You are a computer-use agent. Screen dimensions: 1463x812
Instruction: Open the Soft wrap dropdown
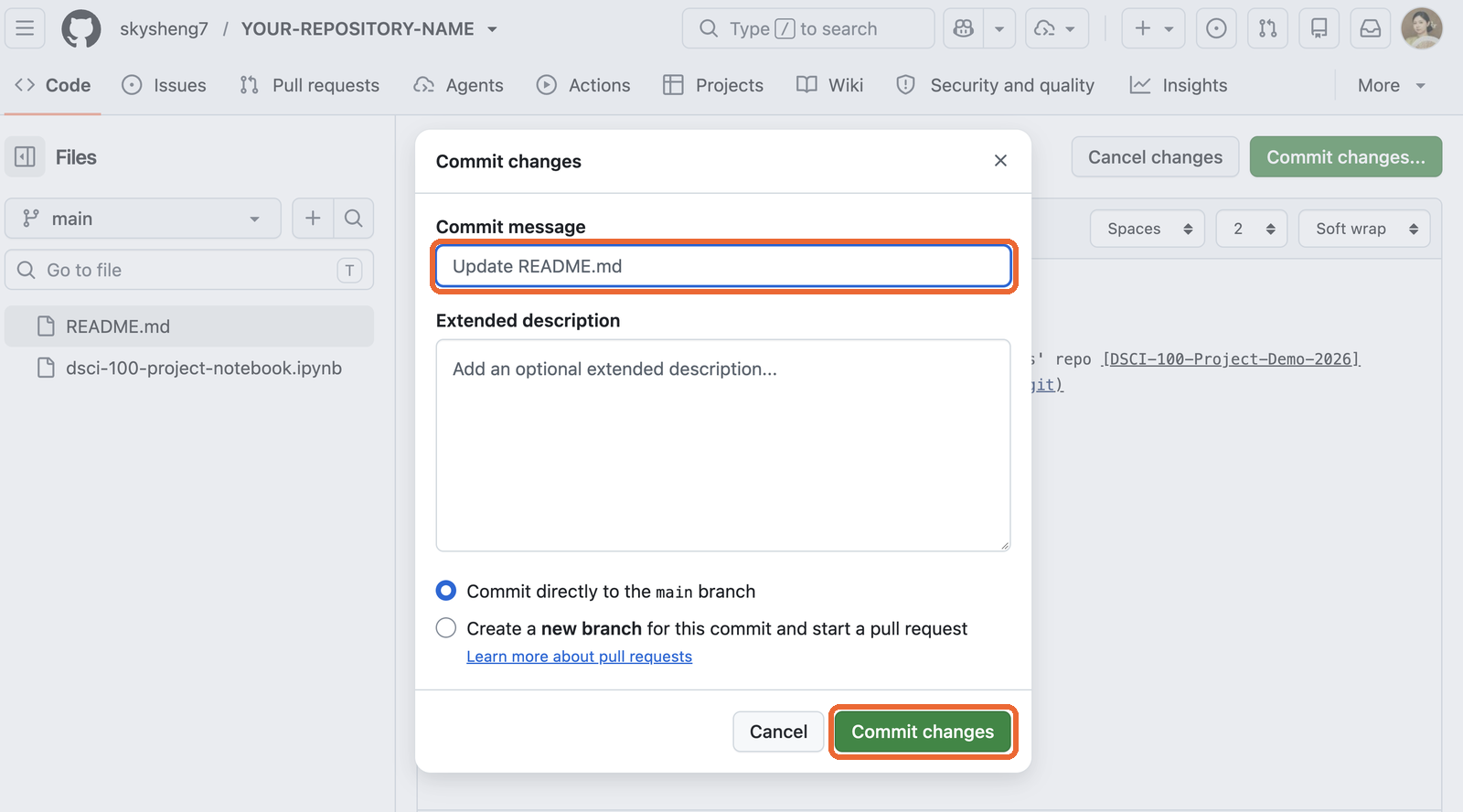click(x=1364, y=229)
